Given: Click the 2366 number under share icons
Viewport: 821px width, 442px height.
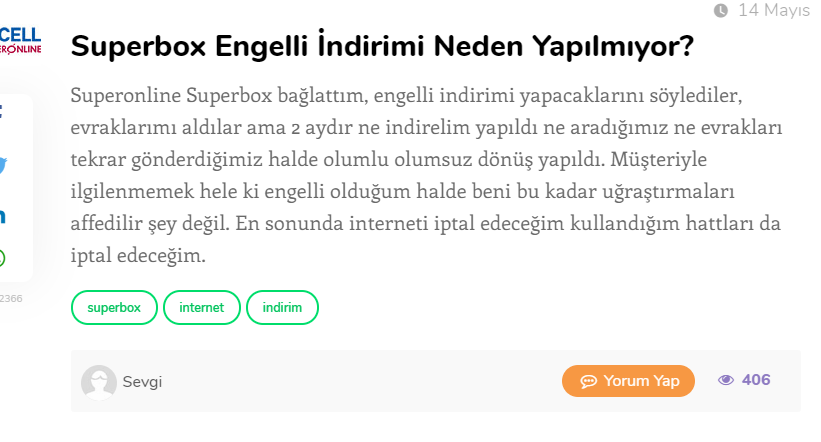Looking at the screenshot, I should click(x=11, y=299).
